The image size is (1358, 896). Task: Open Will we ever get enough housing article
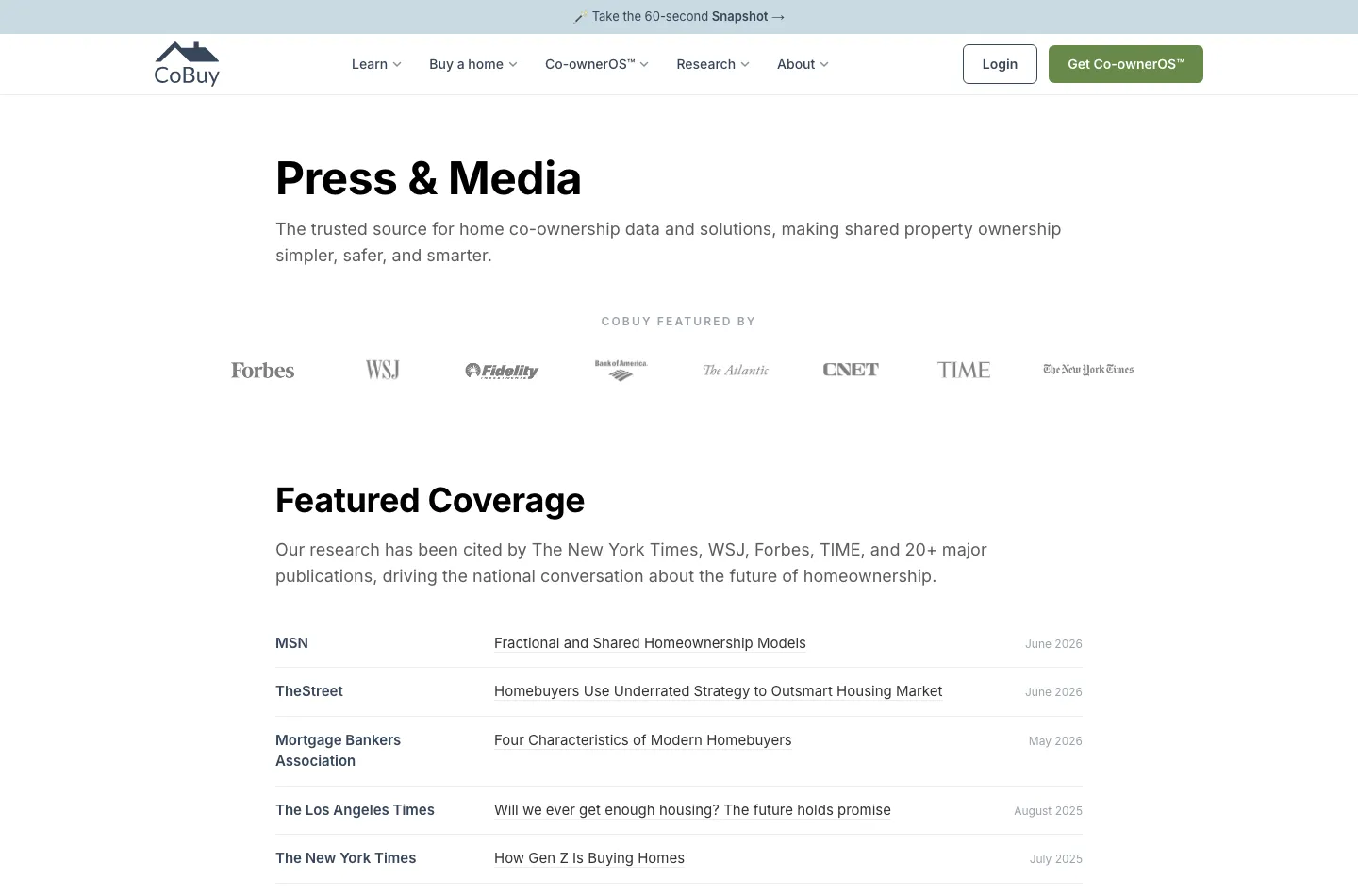(x=692, y=810)
